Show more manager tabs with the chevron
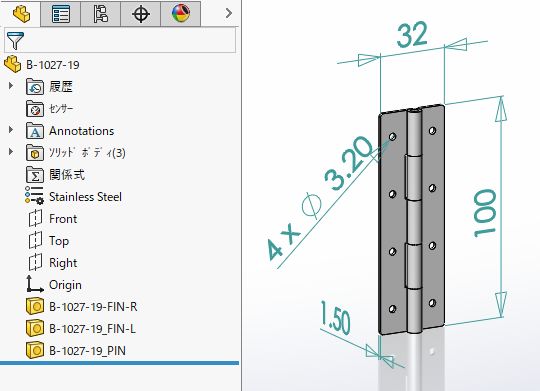The image size is (540, 391). 229,13
